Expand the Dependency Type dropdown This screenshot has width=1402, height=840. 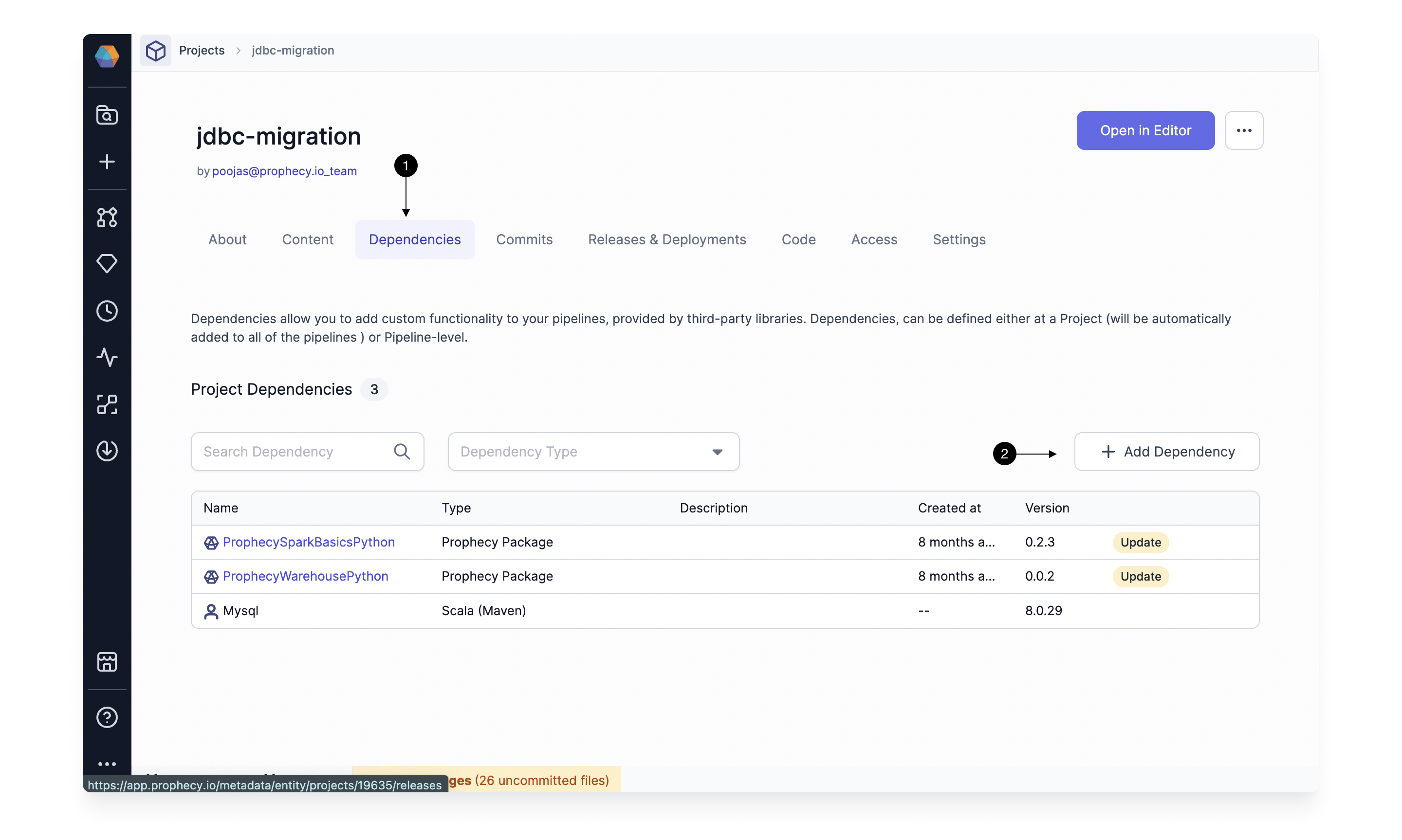click(592, 452)
